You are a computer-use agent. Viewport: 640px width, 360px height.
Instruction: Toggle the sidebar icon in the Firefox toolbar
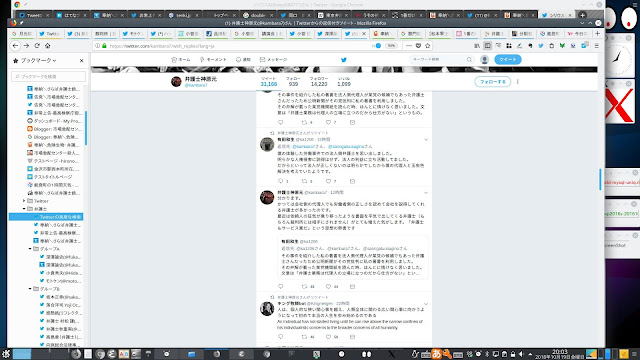click(487, 46)
